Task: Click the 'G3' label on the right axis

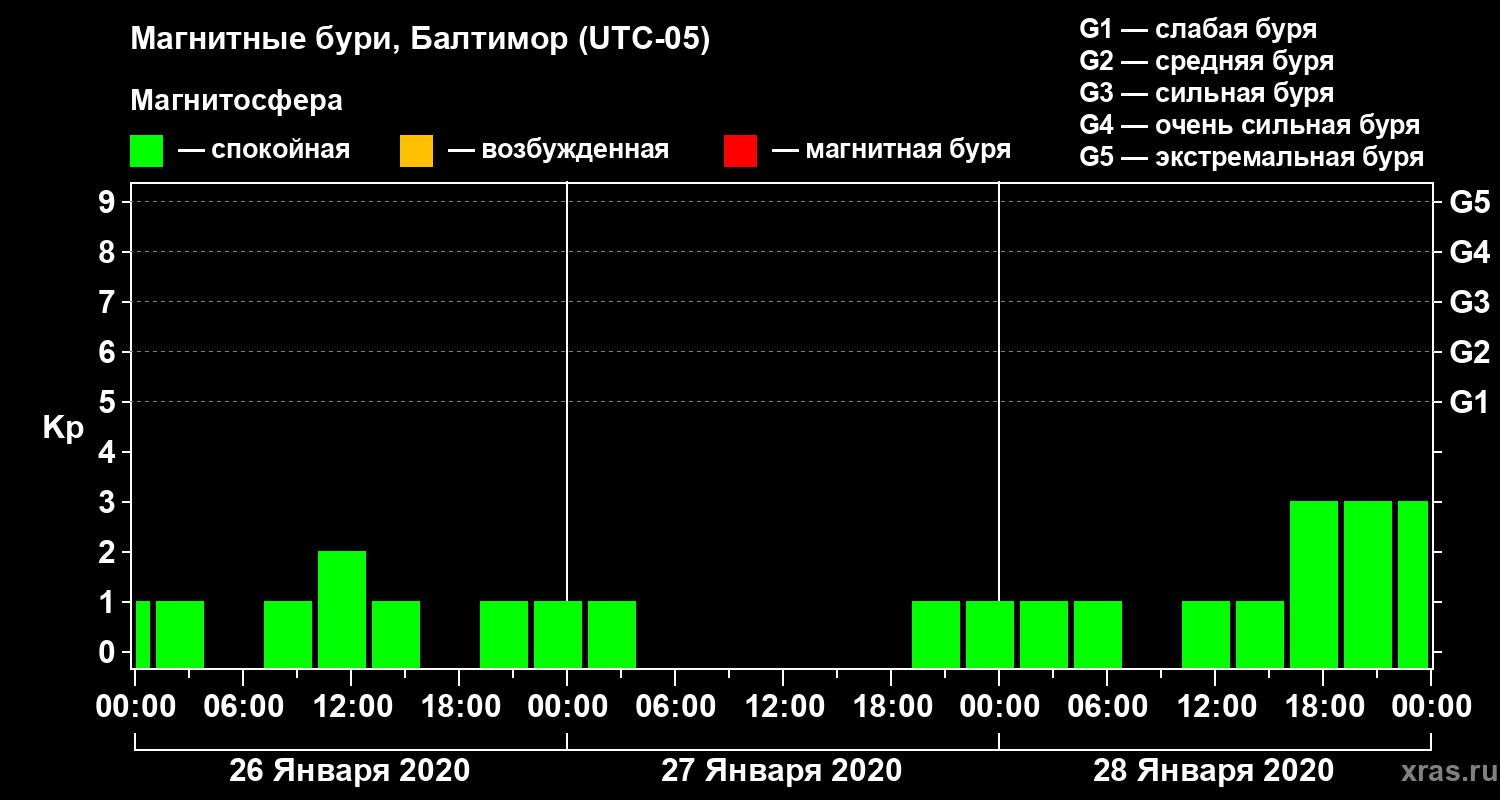Action: 1469,302
